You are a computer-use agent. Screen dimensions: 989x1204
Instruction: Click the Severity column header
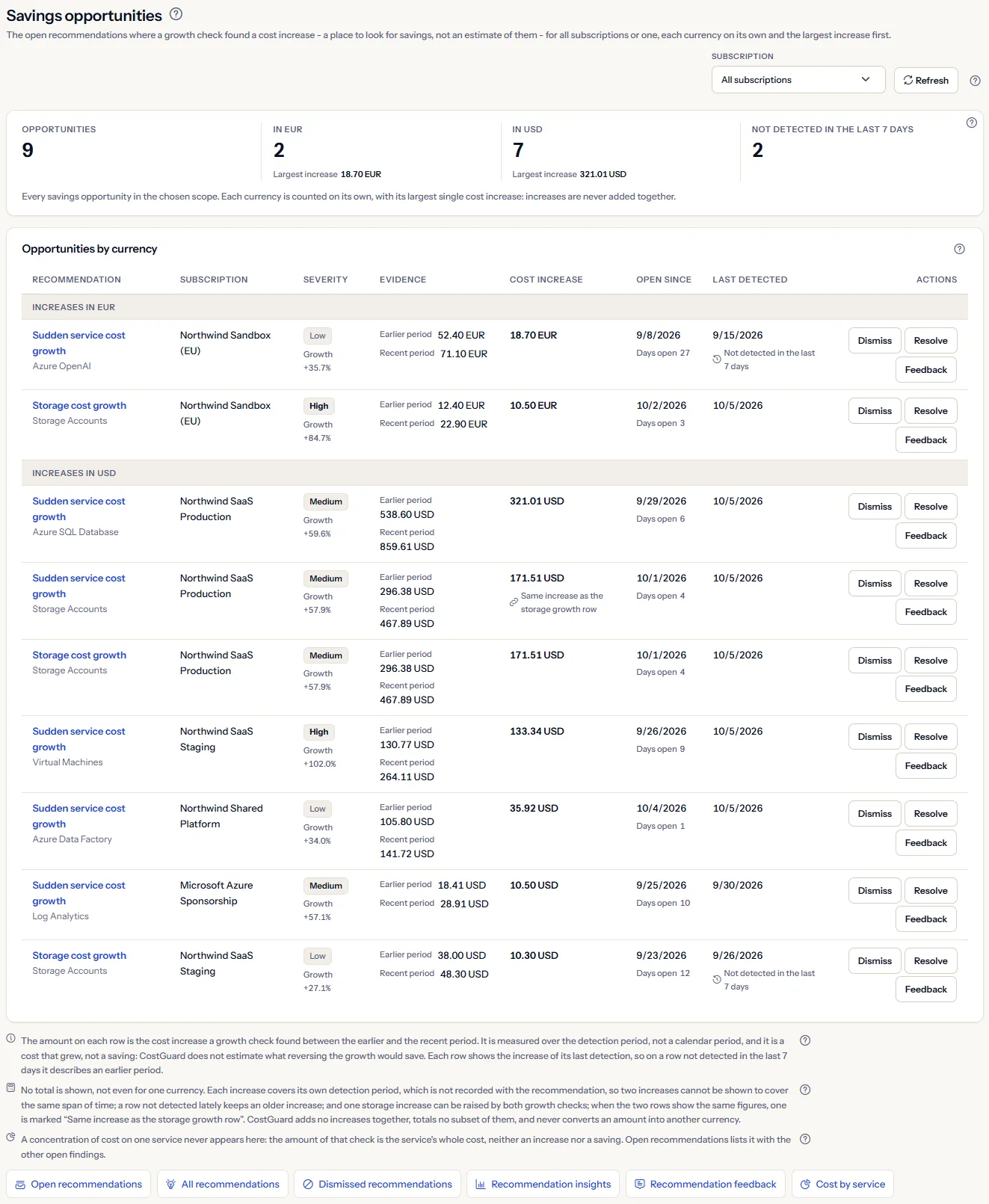tap(325, 280)
